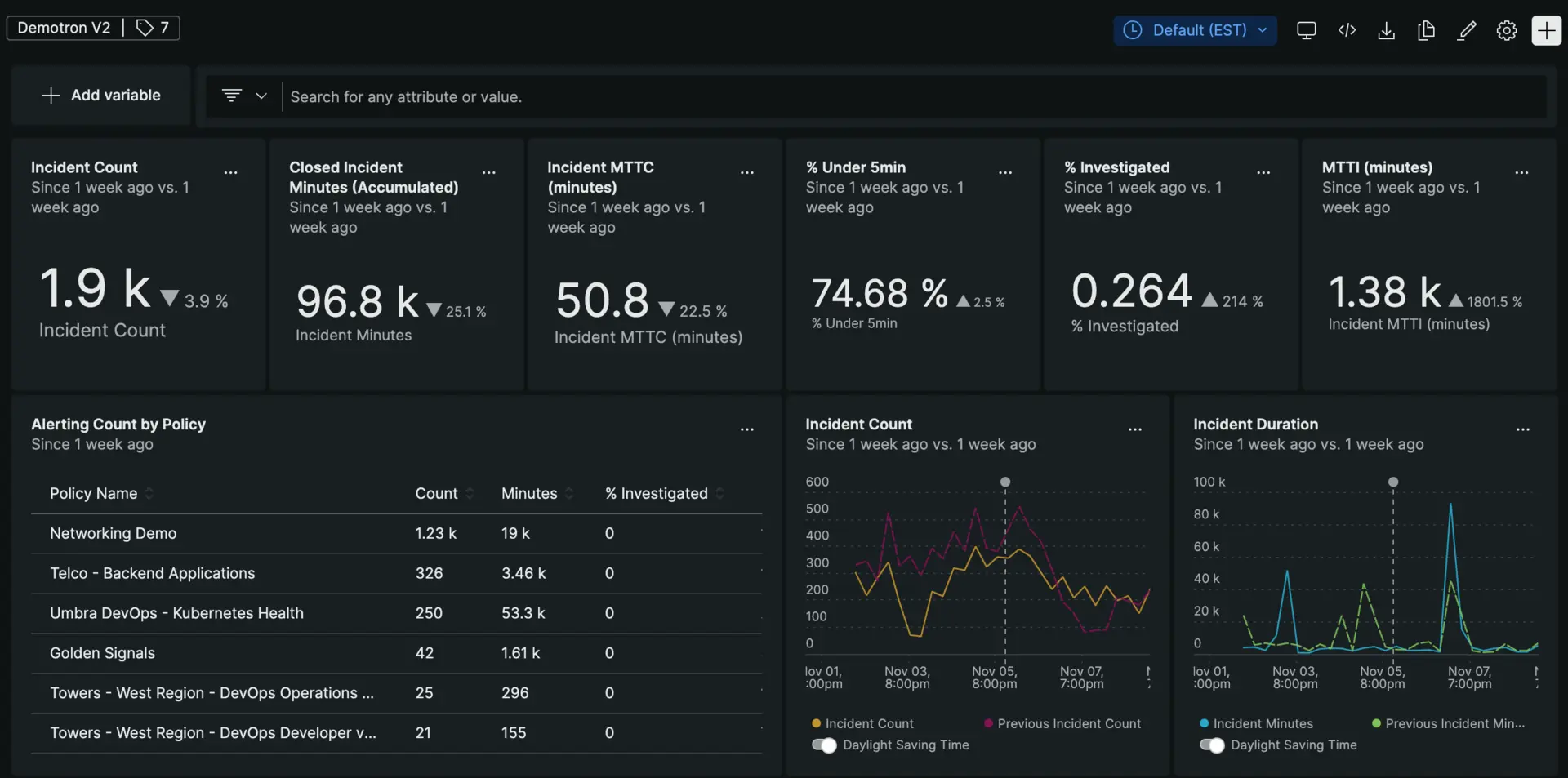The image size is (1568, 778).
Task: Click the download dashboard icon
Action: coord(1386,31)
